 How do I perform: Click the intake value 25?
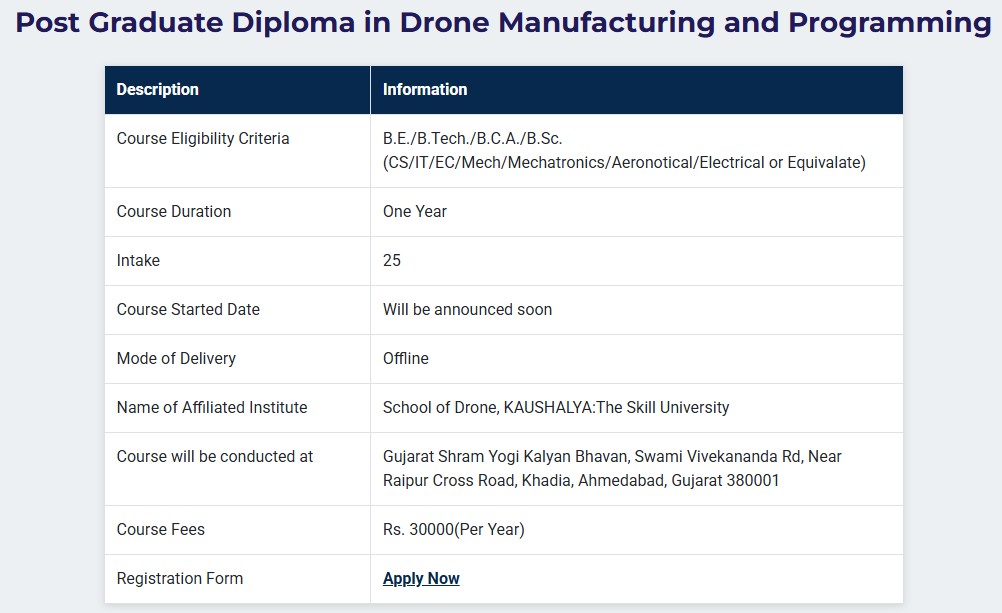[x=392, y=261]
